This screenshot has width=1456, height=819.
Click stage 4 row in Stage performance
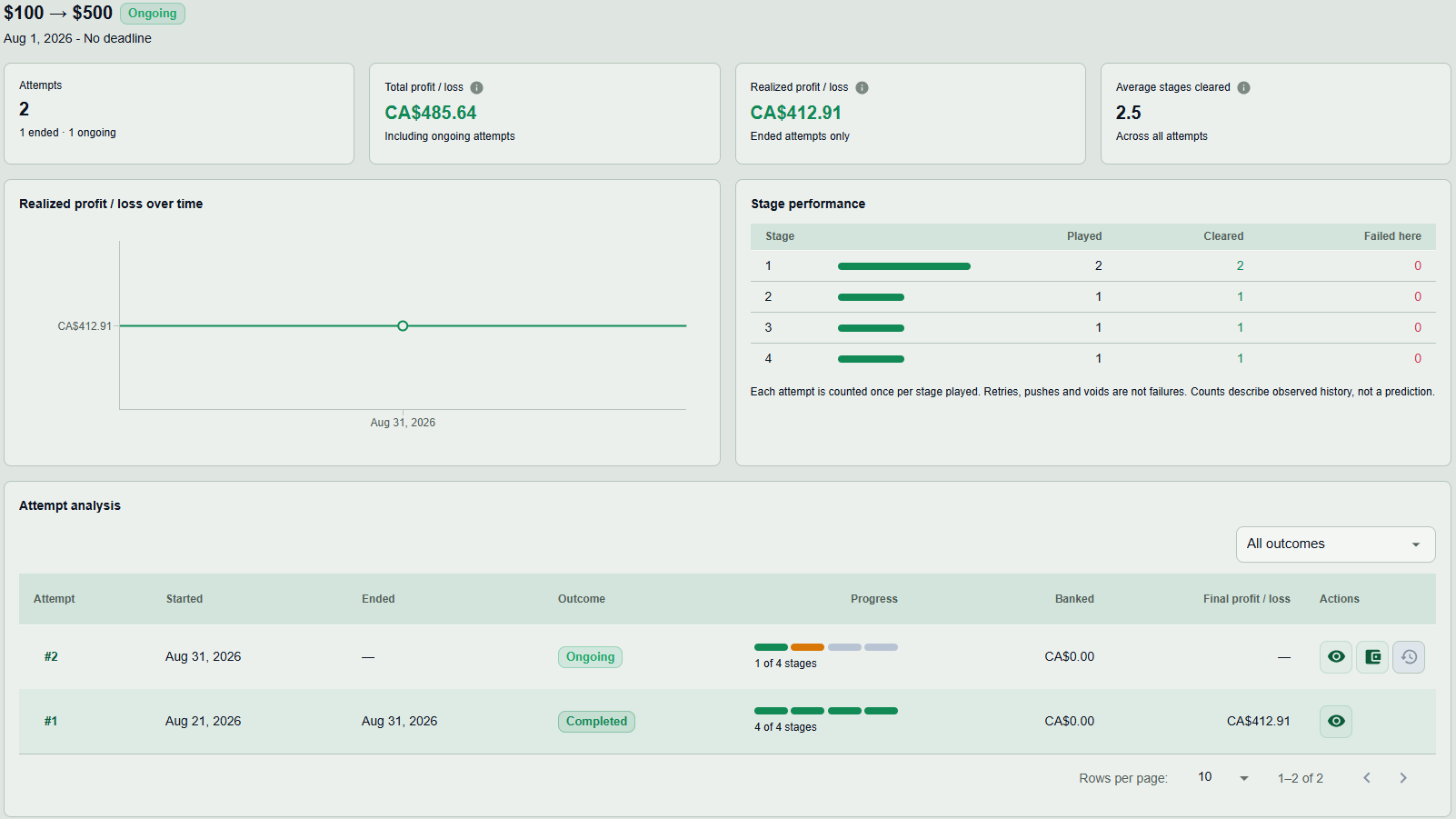(1092, 359)
